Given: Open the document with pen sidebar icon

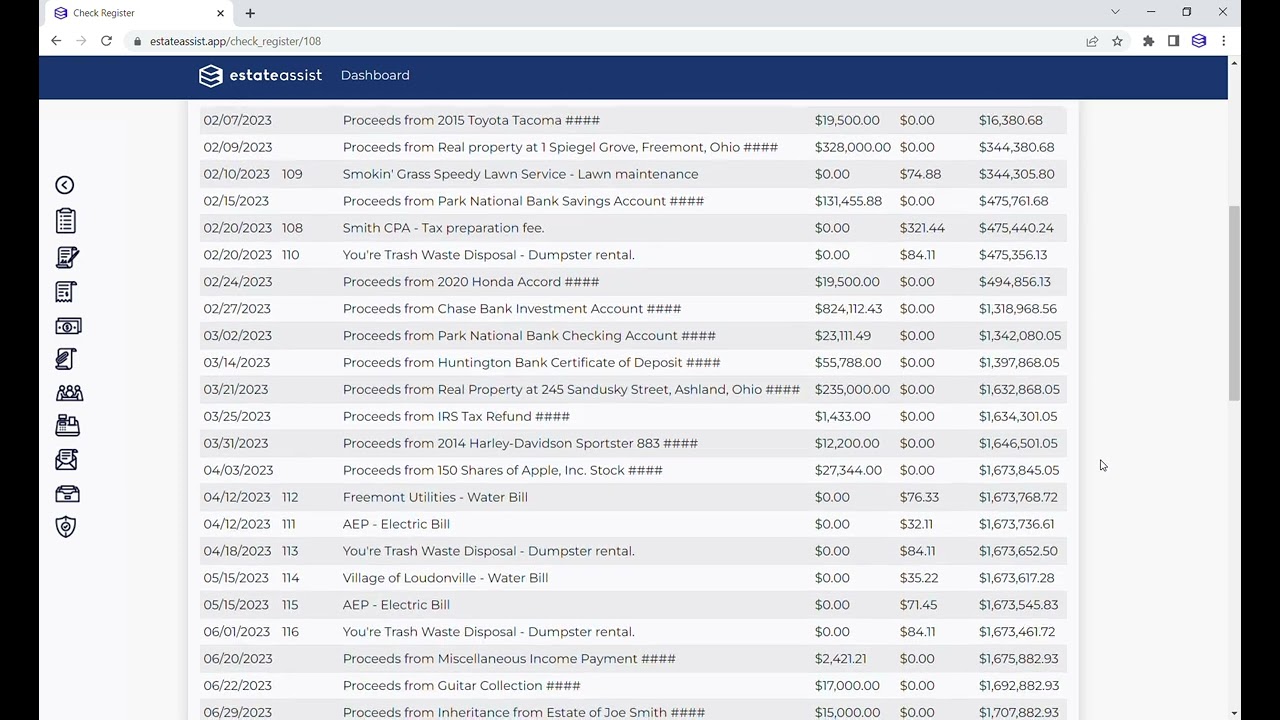Looking at the screenshot, I should click(67, 257).
